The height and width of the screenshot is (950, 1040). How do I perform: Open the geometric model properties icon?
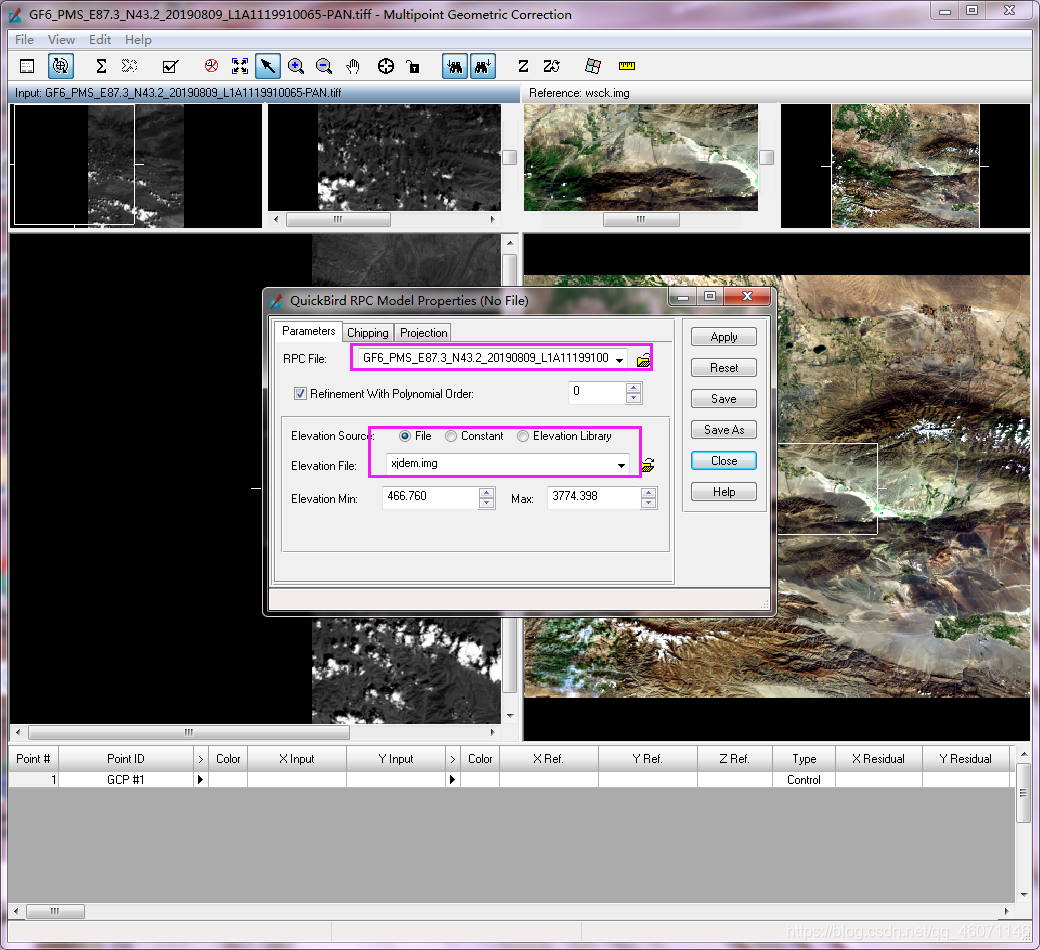(x=27, y=66)
